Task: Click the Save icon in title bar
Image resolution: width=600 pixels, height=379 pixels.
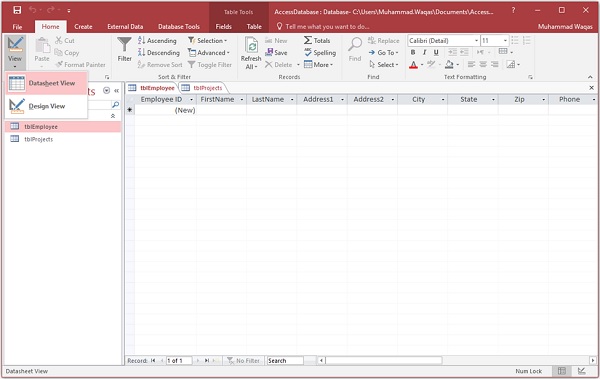Action: pos(17,10)
